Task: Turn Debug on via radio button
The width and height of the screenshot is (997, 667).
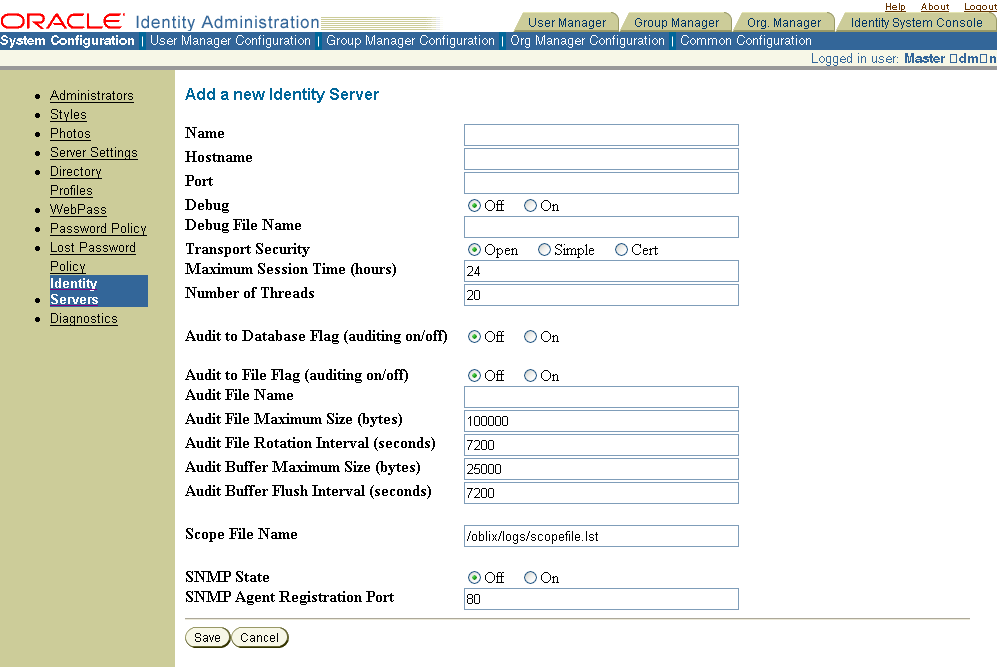Action: click(x=531, y=206)
